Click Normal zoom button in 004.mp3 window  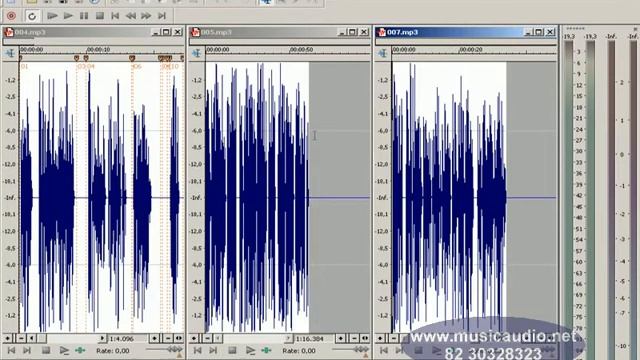[x=179, y=338]
